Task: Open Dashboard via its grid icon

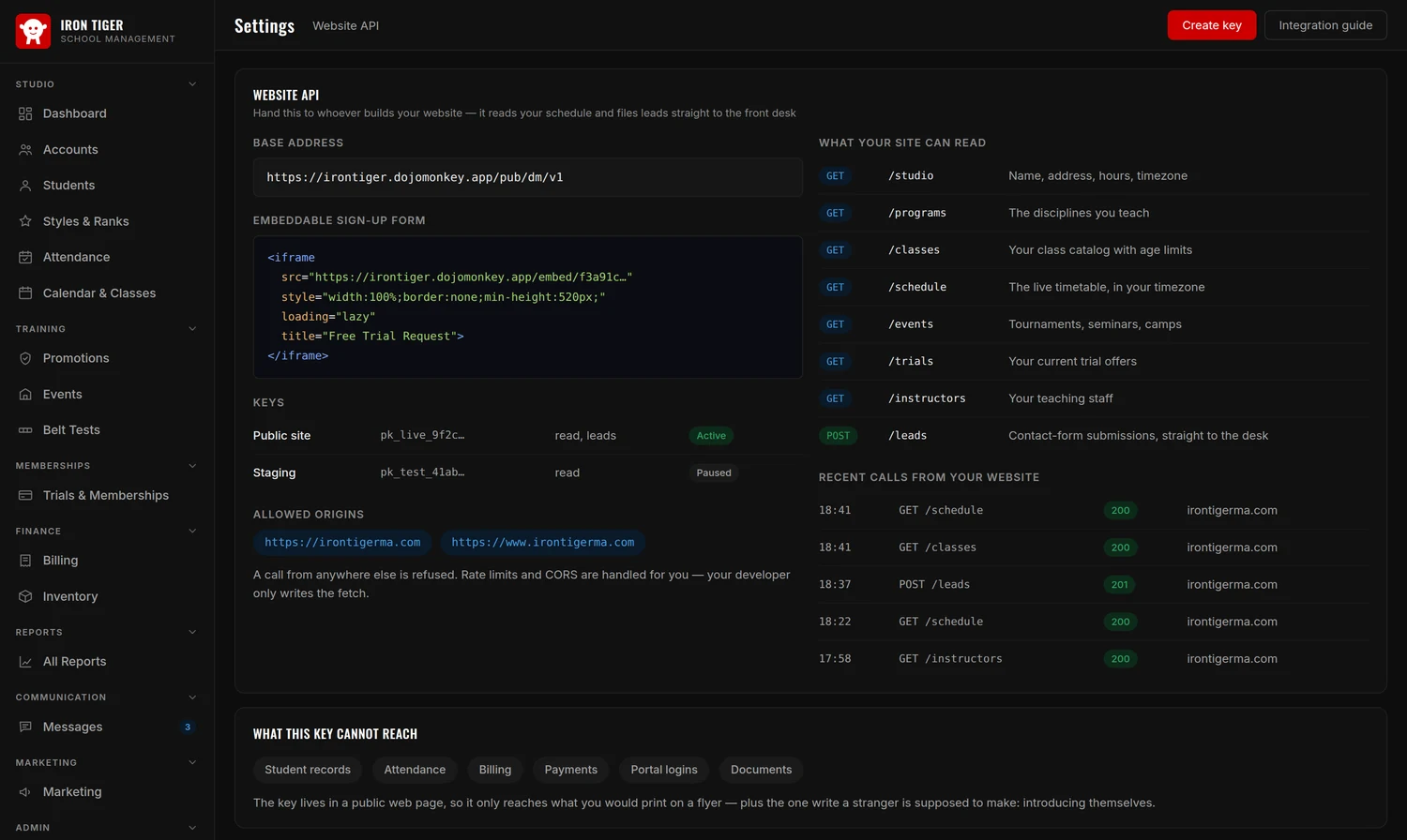Action: pyautogui.click(x=25, y=113)
